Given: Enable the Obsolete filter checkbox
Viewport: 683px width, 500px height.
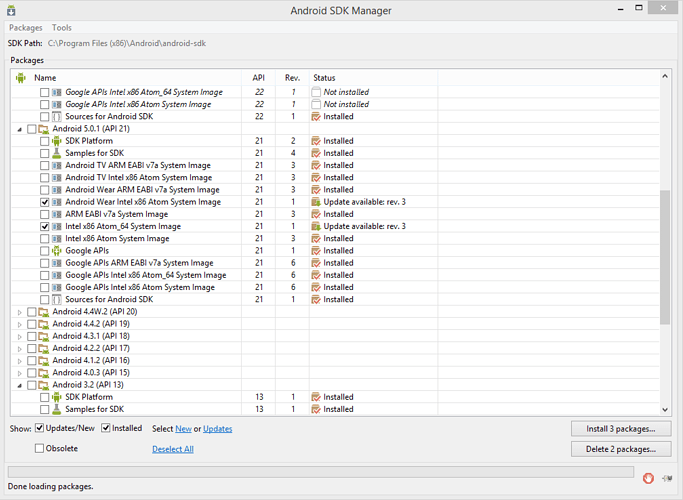Looking at the screenshot, I should click(x=39, y=448).
